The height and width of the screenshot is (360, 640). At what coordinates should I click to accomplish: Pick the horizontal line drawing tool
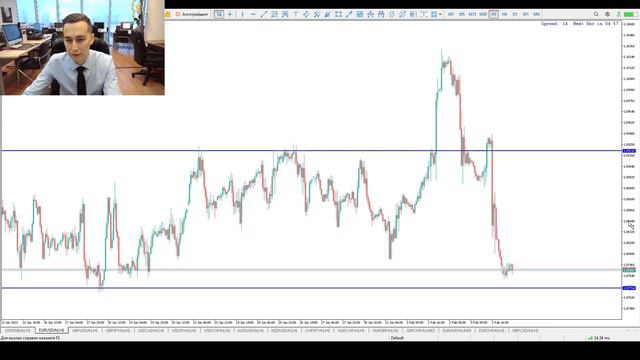point(253,14)
